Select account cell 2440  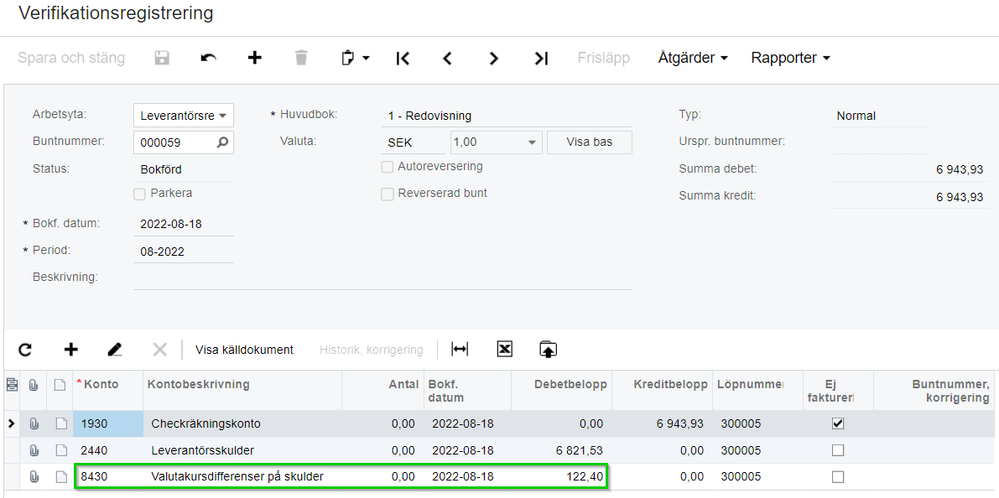point(108,450)
